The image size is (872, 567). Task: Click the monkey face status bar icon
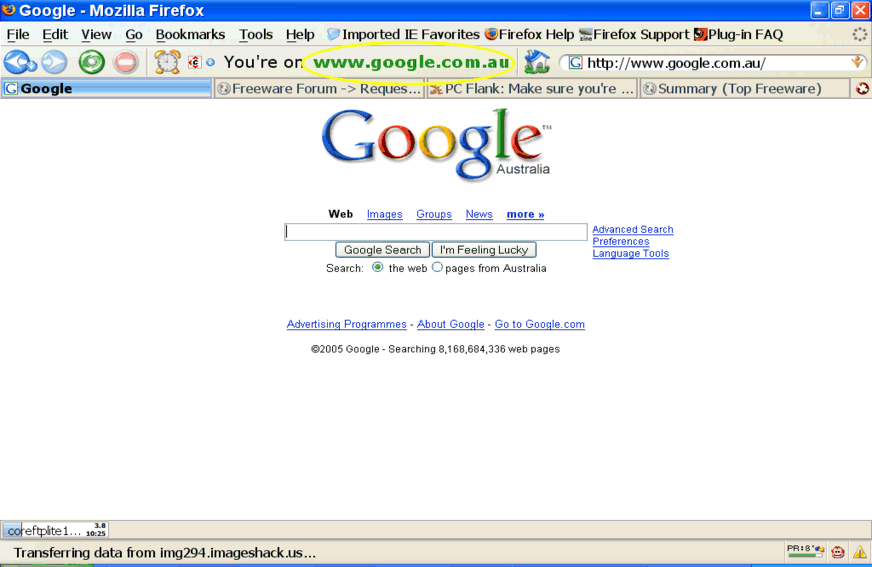(838, 552)
